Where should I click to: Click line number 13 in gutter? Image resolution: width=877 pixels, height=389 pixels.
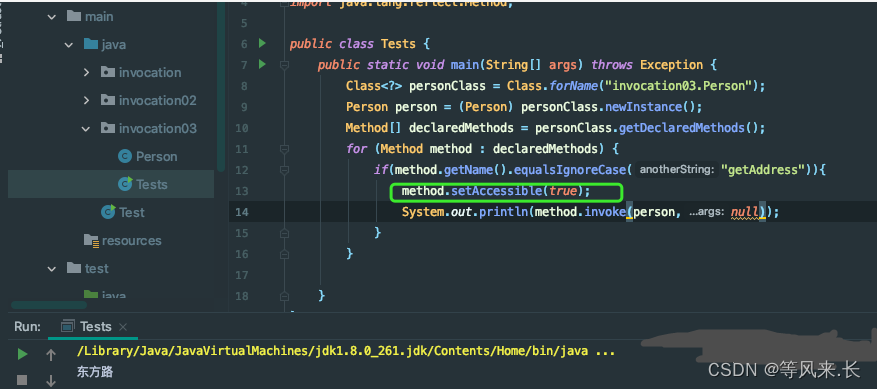click(241, 191)
